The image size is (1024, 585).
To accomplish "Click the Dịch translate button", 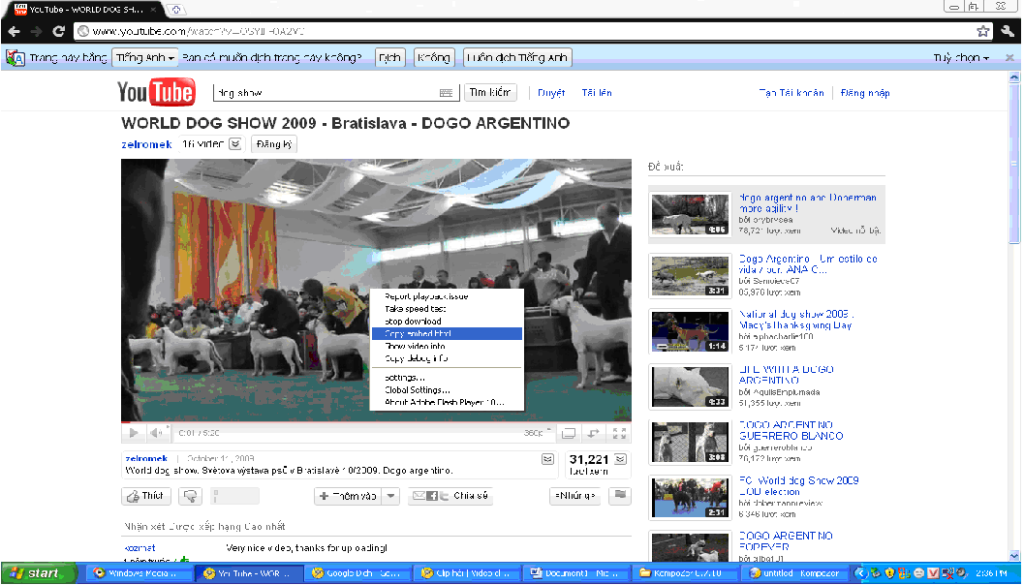I will pos(390,58).
